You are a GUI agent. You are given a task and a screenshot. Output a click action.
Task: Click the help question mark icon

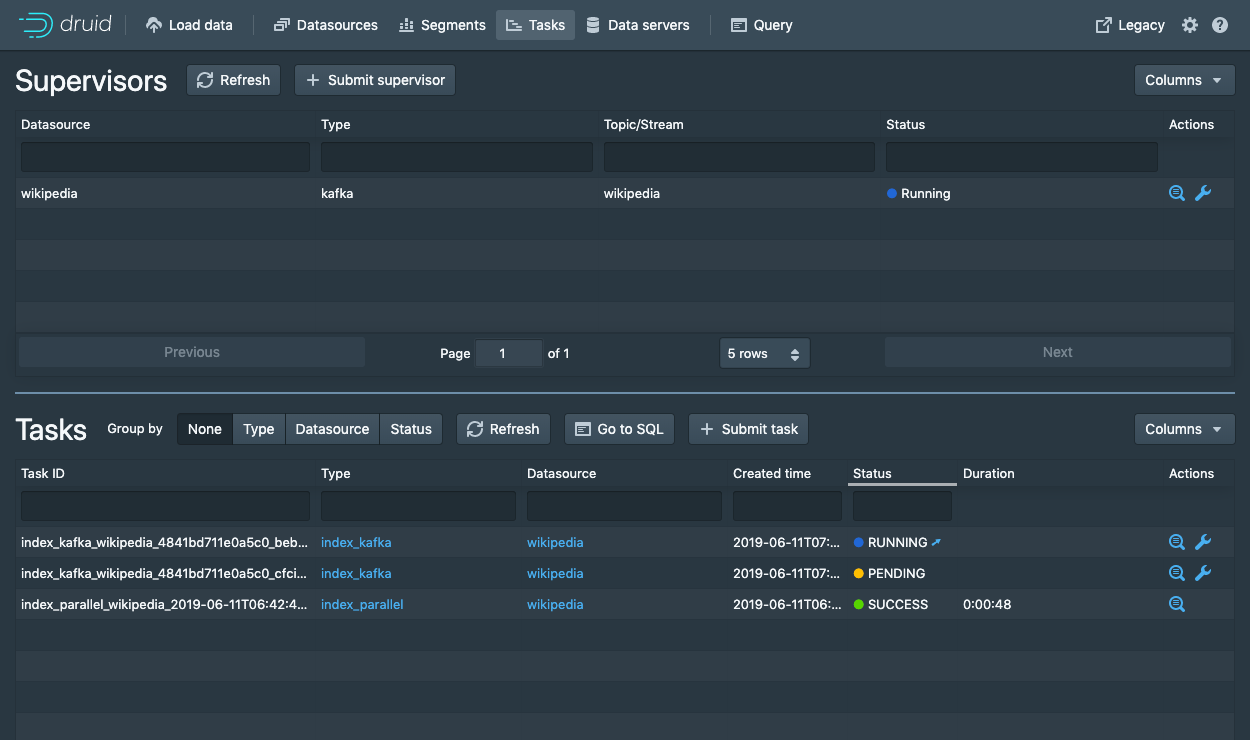point(1220,25)
